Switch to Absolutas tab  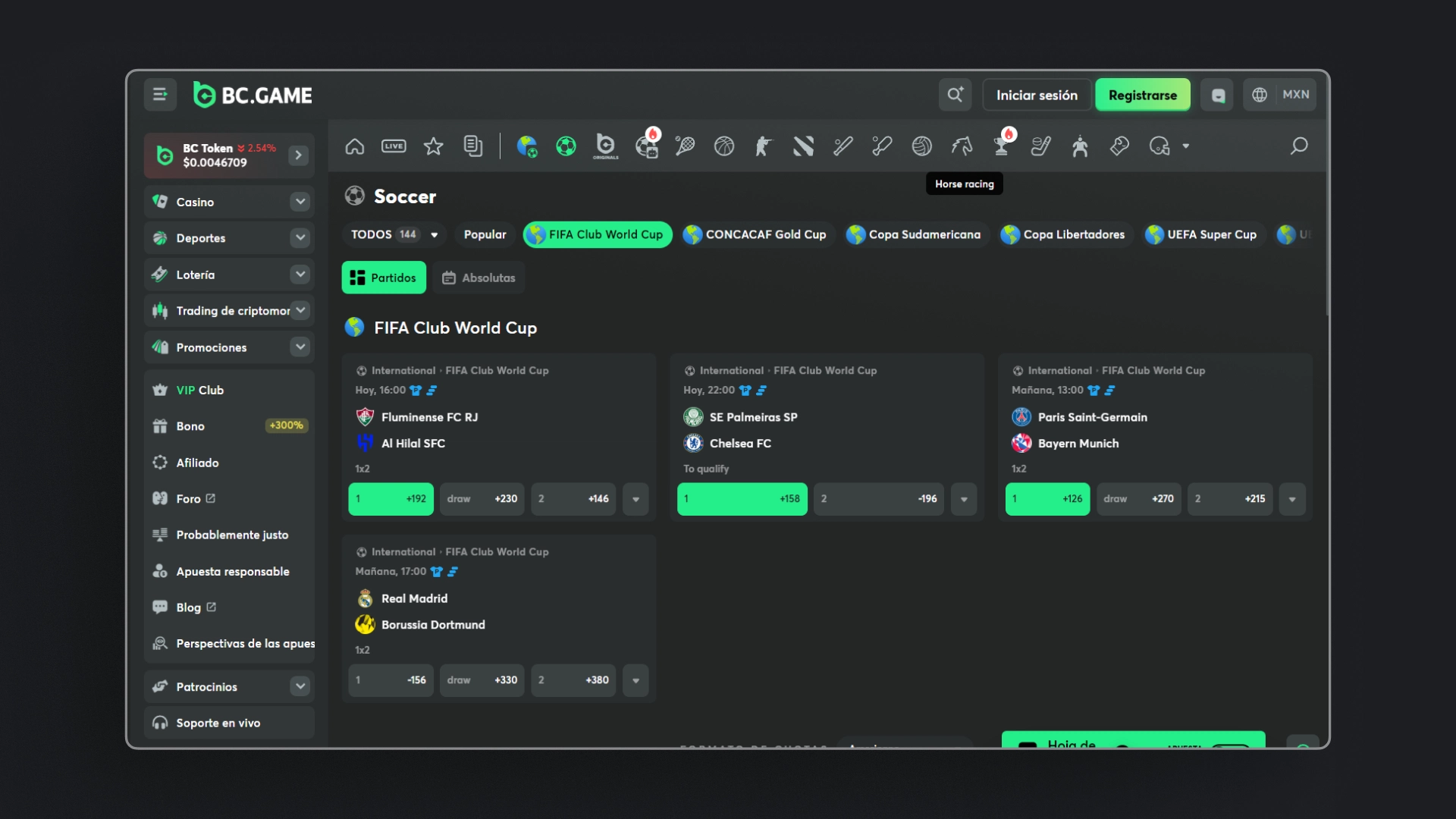click(479, 278)
